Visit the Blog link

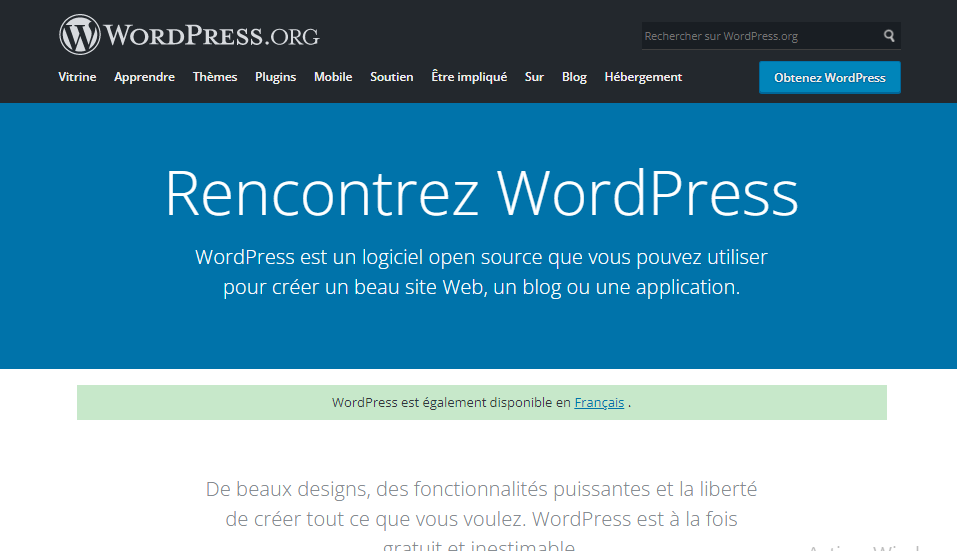click(574, 77)
